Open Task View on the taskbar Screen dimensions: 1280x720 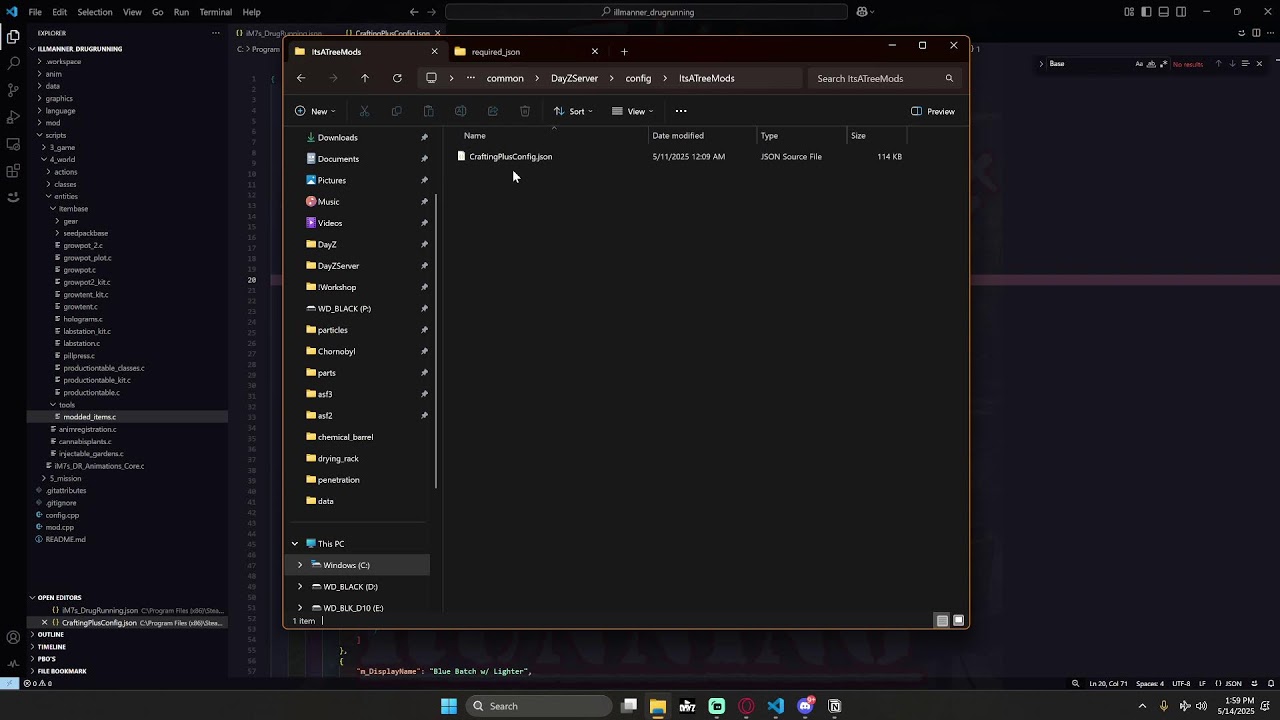point(629,706)
